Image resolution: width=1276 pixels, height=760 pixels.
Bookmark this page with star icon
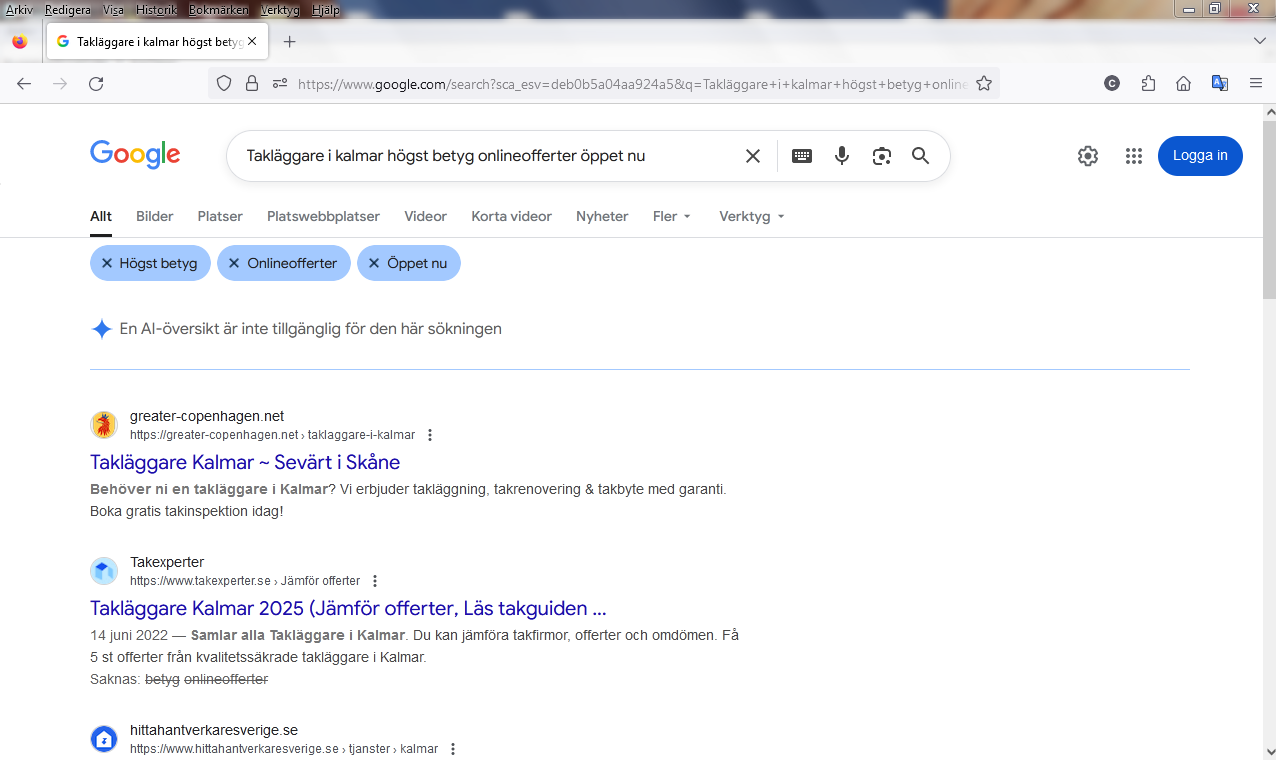[x=984, y=84]
